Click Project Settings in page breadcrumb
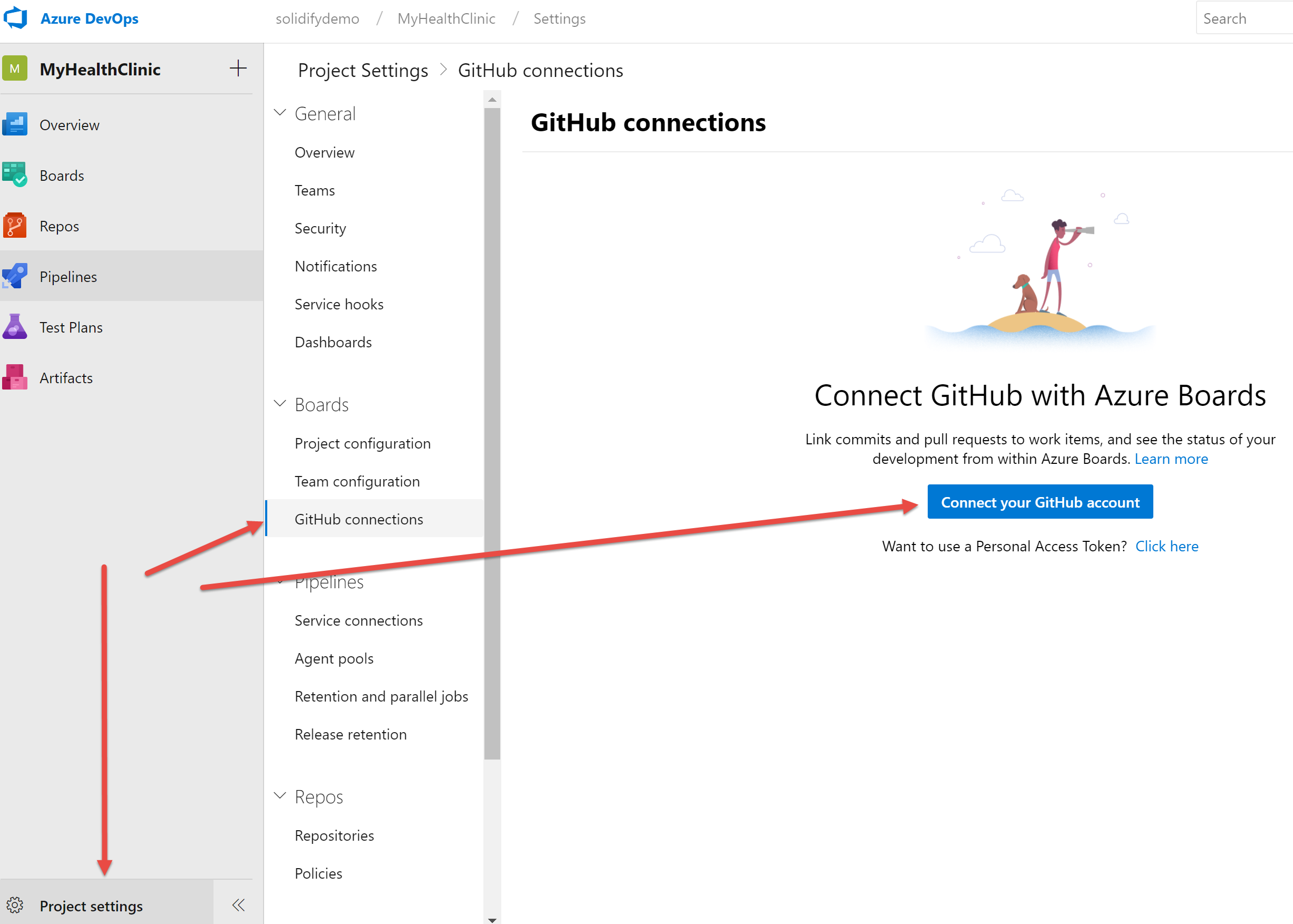 (363, 71)
